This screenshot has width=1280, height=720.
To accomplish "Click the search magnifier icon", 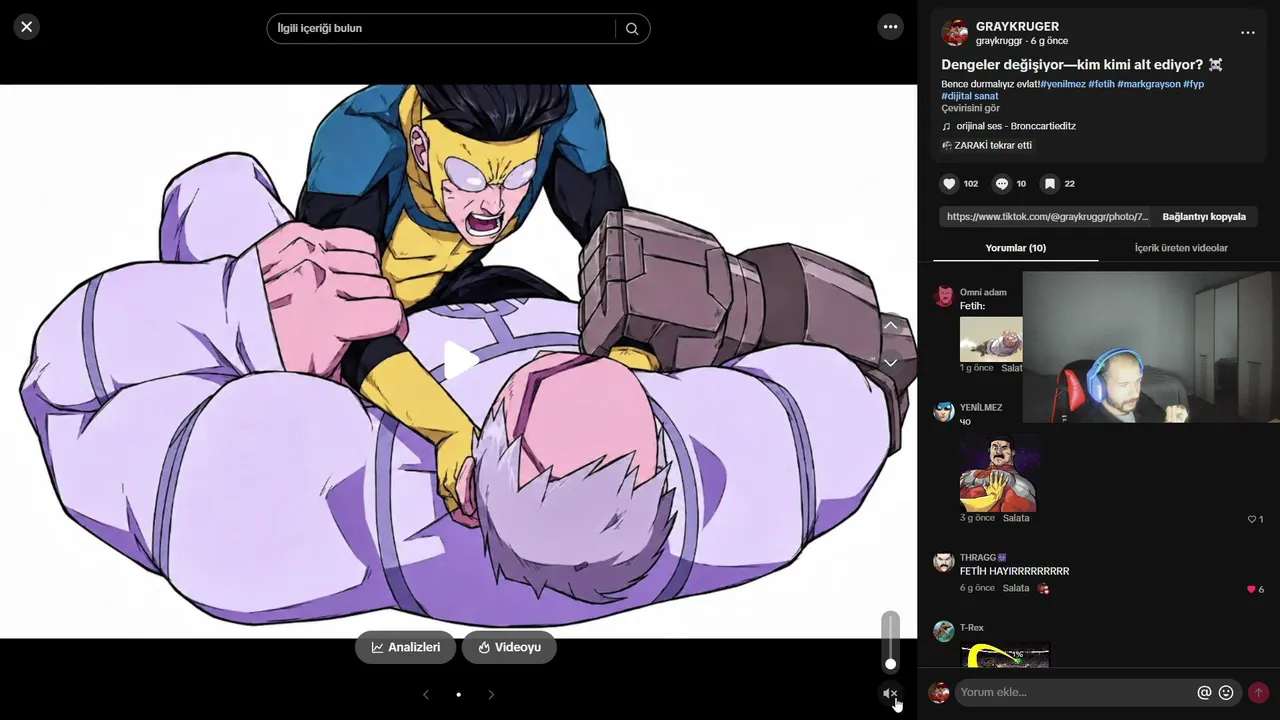I will point(632,29).
